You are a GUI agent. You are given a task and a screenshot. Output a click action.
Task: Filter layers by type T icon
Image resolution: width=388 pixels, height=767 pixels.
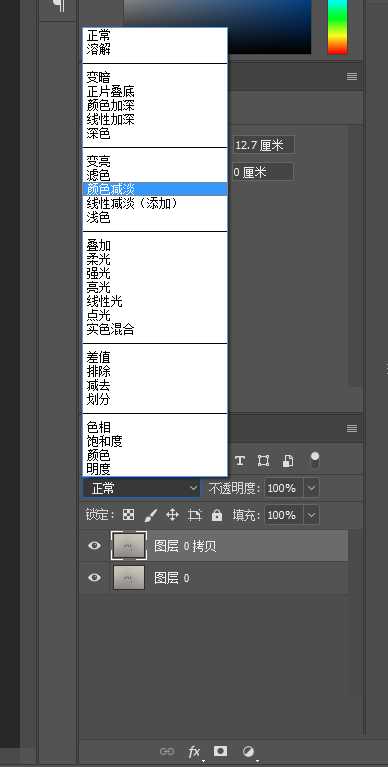[240, 460]
